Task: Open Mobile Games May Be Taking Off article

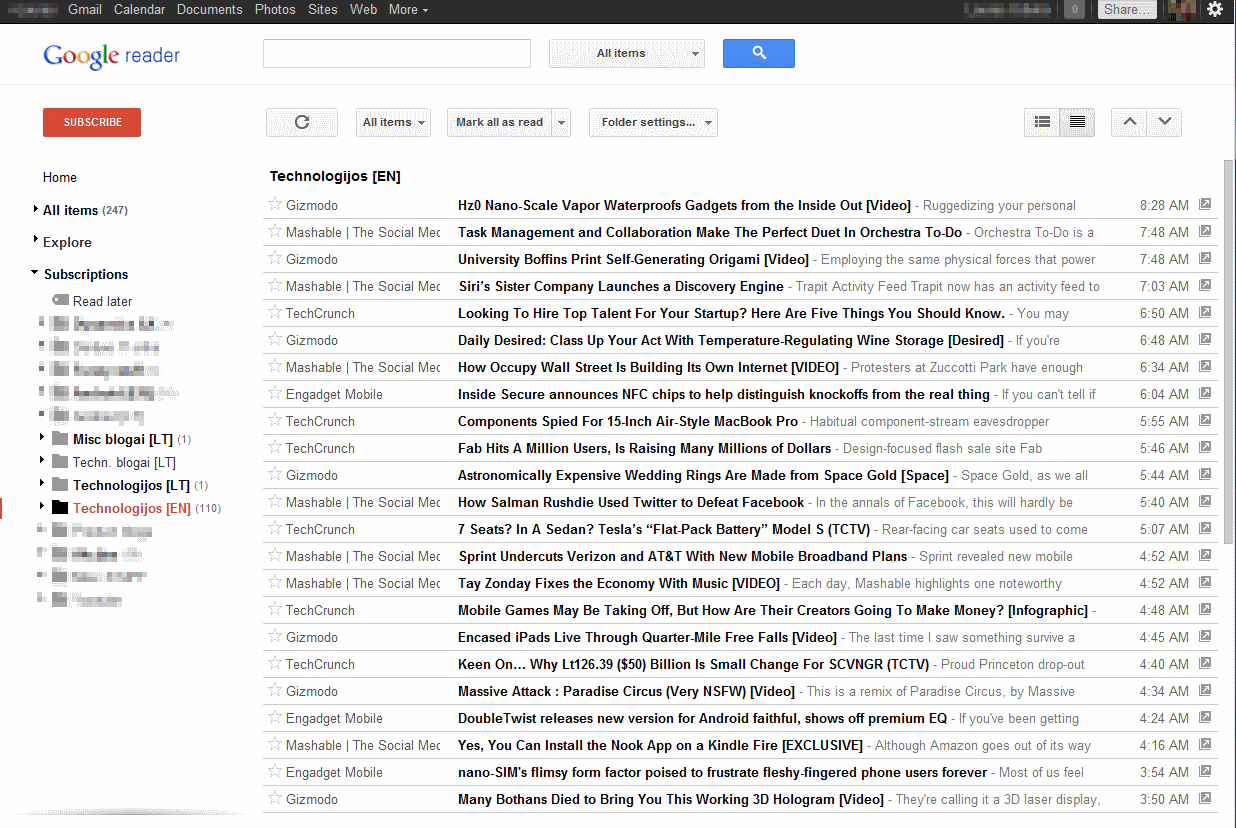Action: click(773, 610)
